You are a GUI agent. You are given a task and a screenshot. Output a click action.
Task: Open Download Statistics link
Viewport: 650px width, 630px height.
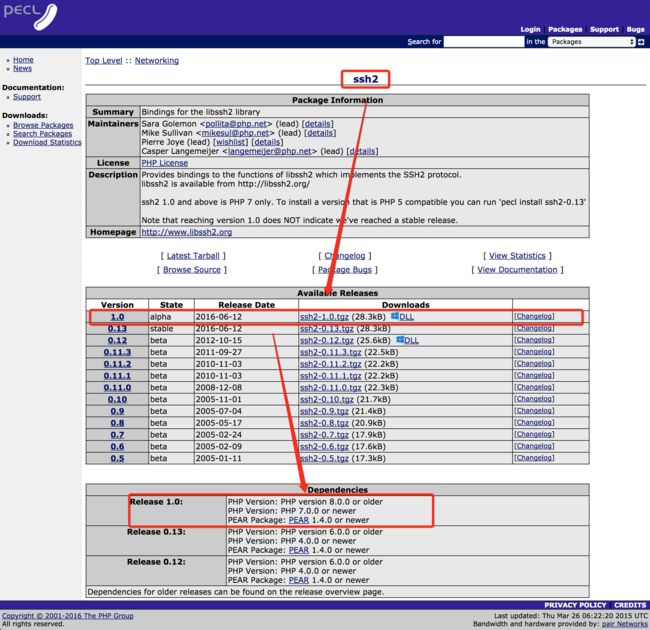pyautogui.click(x=47, y=142)
